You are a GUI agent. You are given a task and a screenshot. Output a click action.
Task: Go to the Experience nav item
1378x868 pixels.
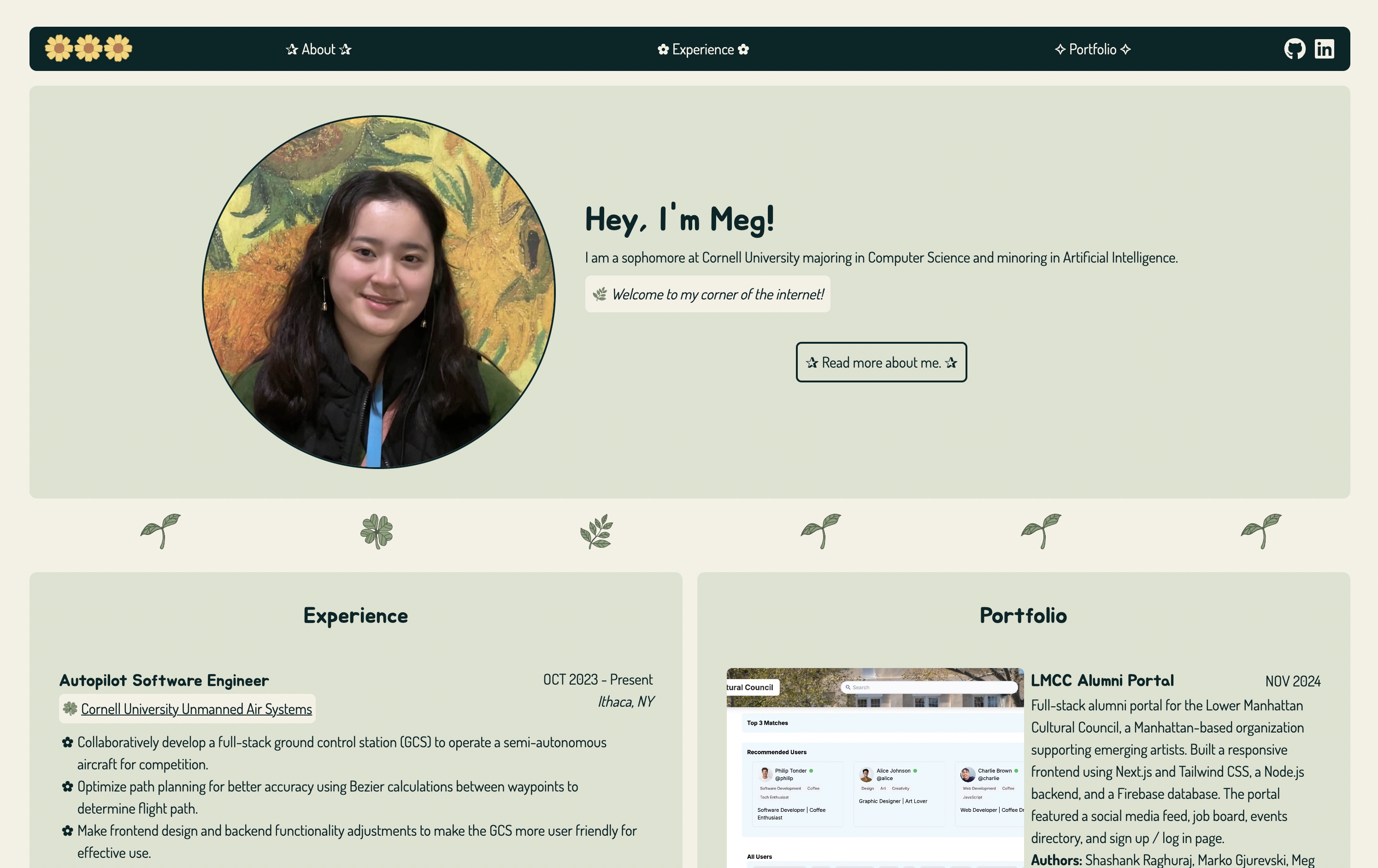coord(703,50)
